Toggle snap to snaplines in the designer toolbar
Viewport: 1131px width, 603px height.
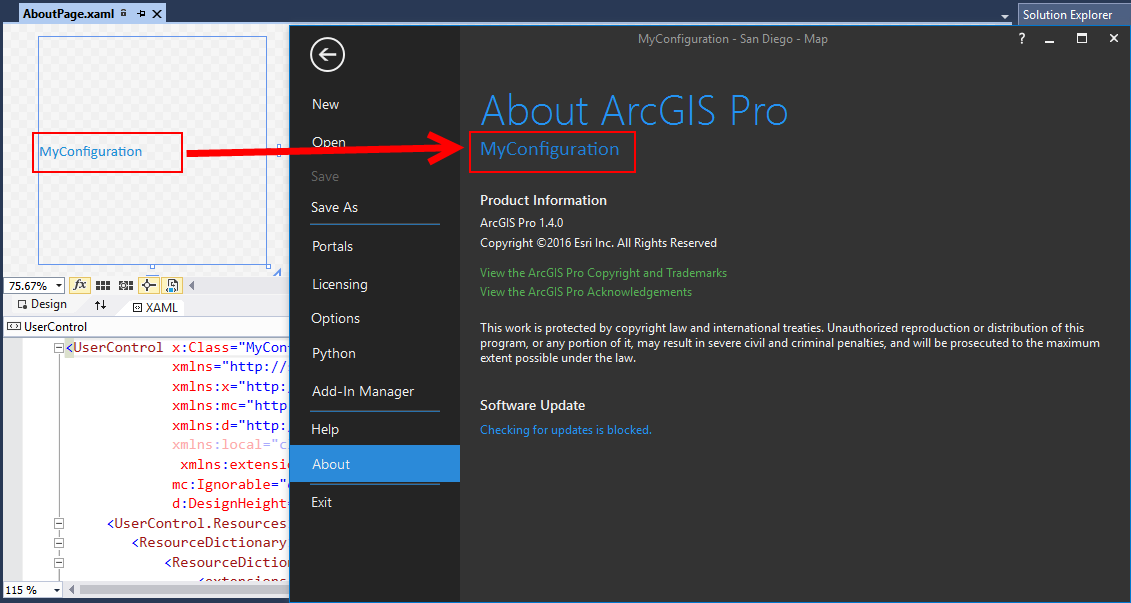(148, 285)
